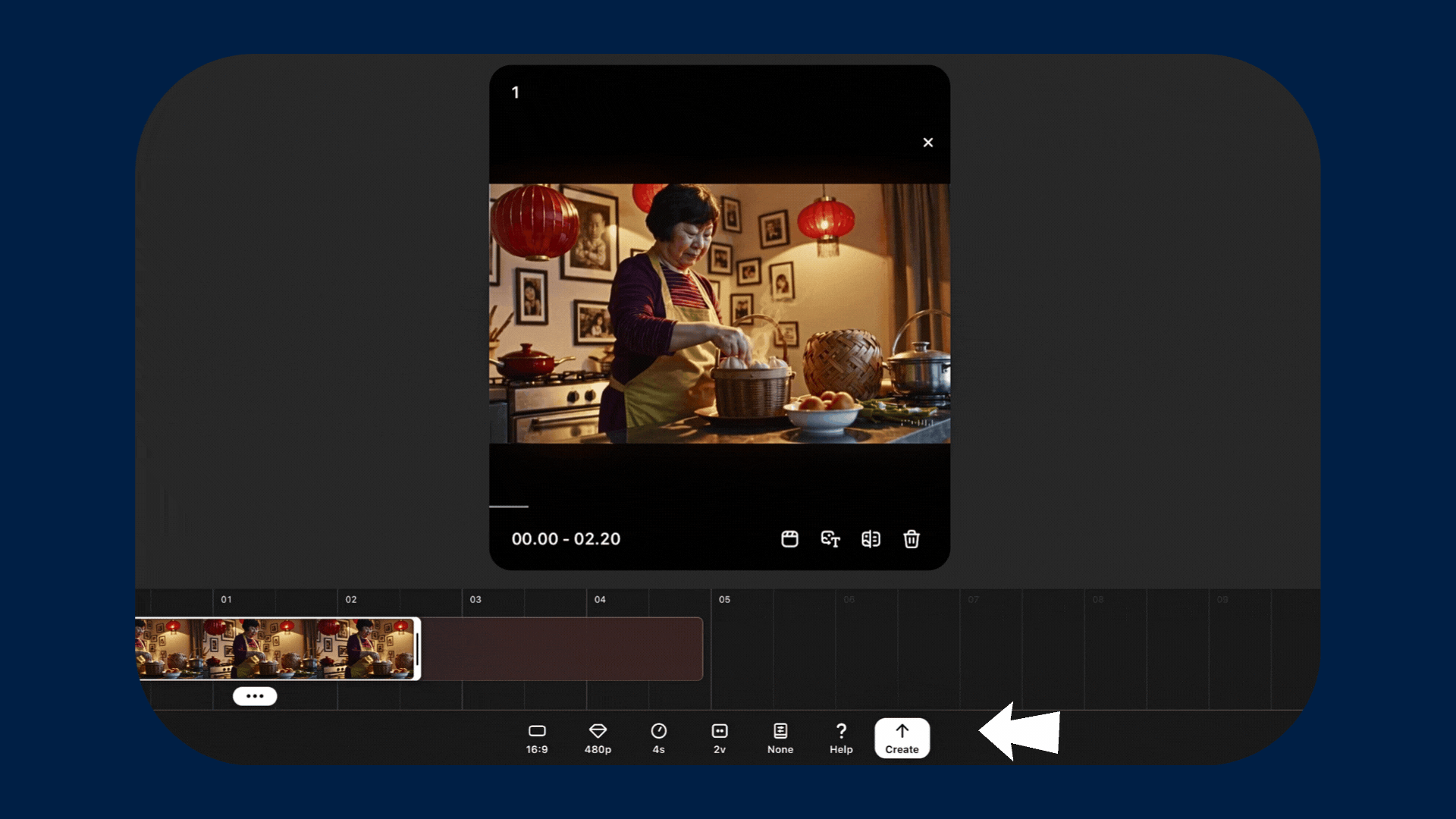This screenshot has height=819, width=1456.
Task: Flip the clip with the mirror image icon
Action: click(x=871, y=539)
